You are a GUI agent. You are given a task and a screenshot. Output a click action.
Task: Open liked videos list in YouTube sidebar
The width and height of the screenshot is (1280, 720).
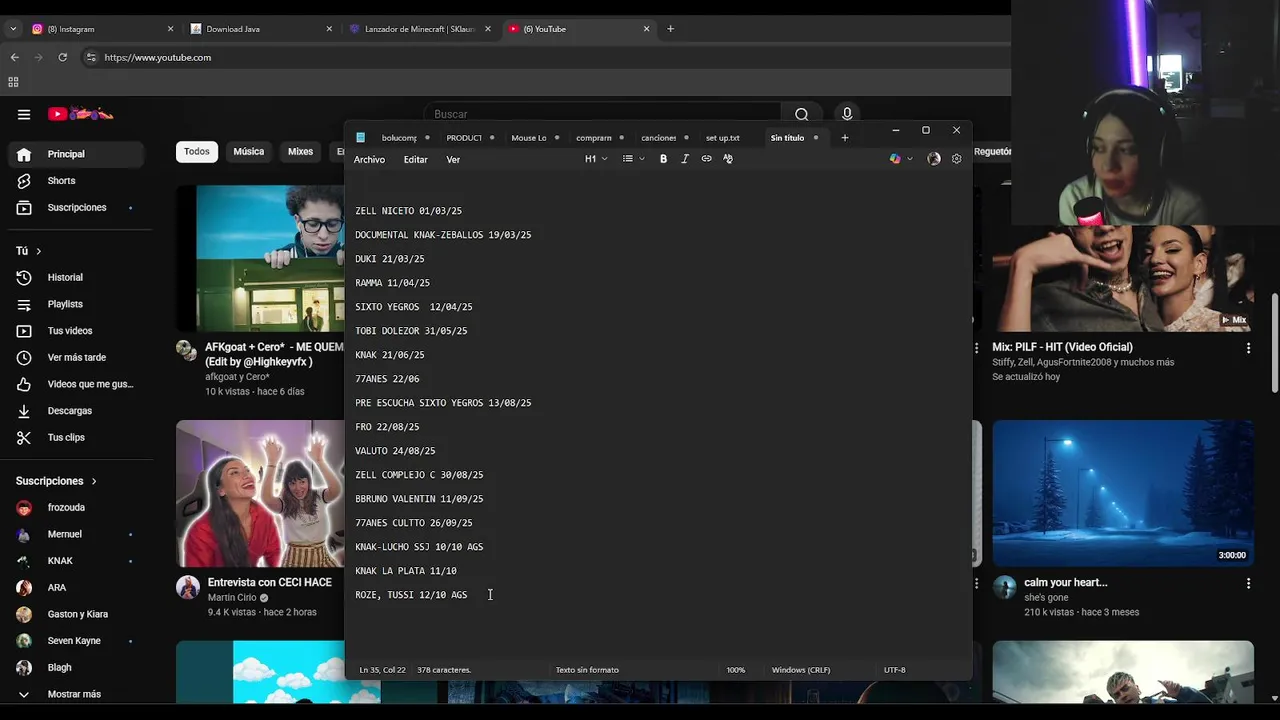pos(76,384)
